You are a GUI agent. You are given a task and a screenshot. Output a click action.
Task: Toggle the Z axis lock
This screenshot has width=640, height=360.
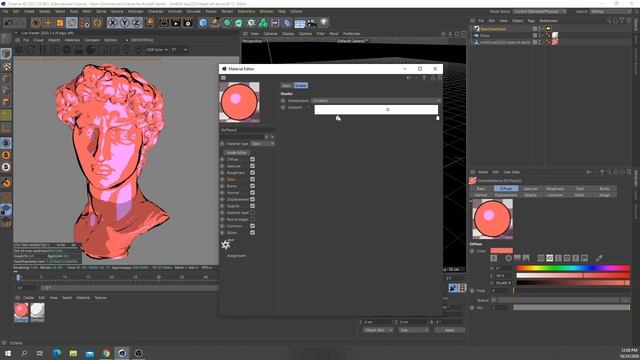pos(136,23)
